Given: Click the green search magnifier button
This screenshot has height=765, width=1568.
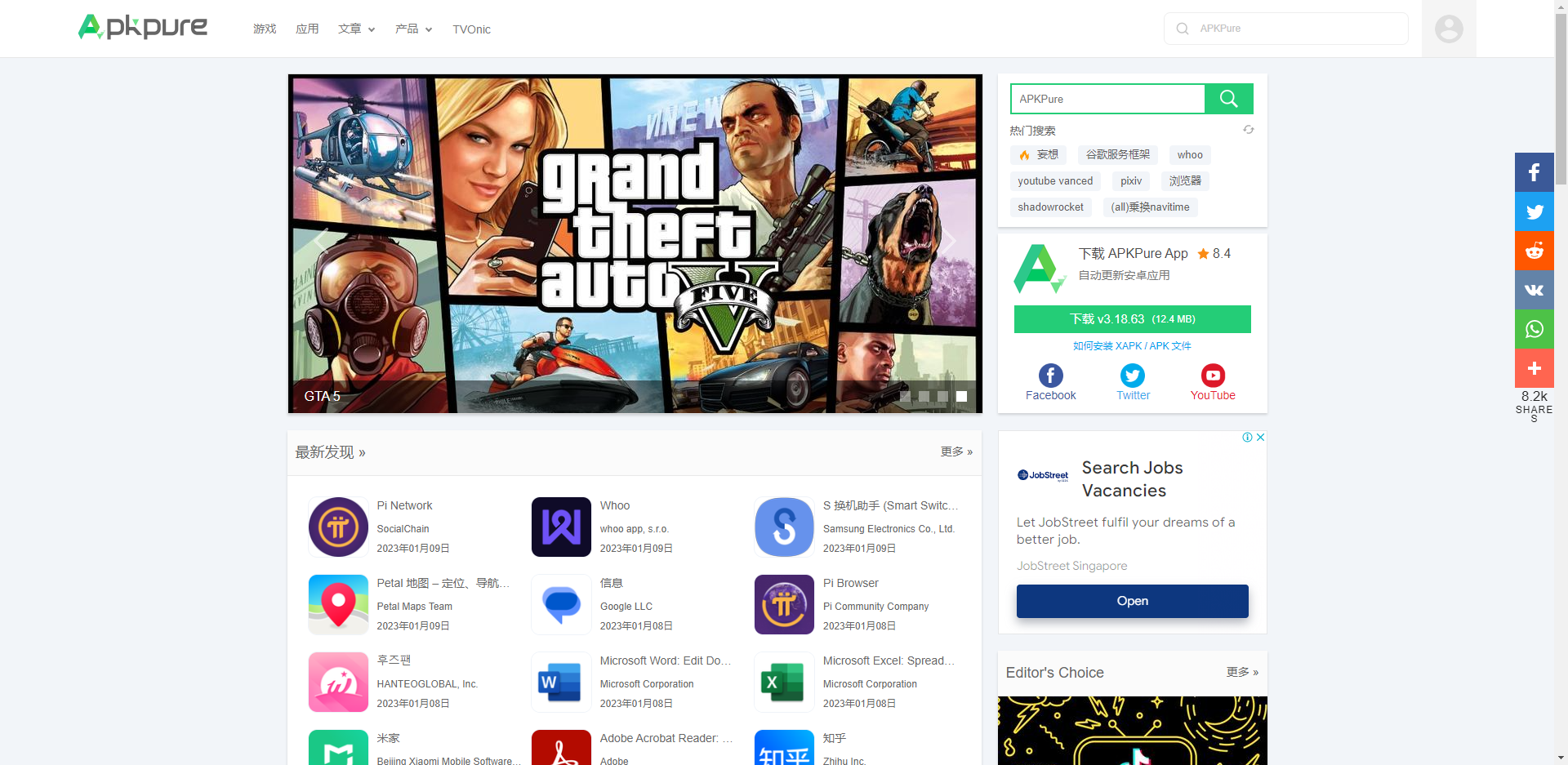Looking at the screenshot, I should (1229, 99).
